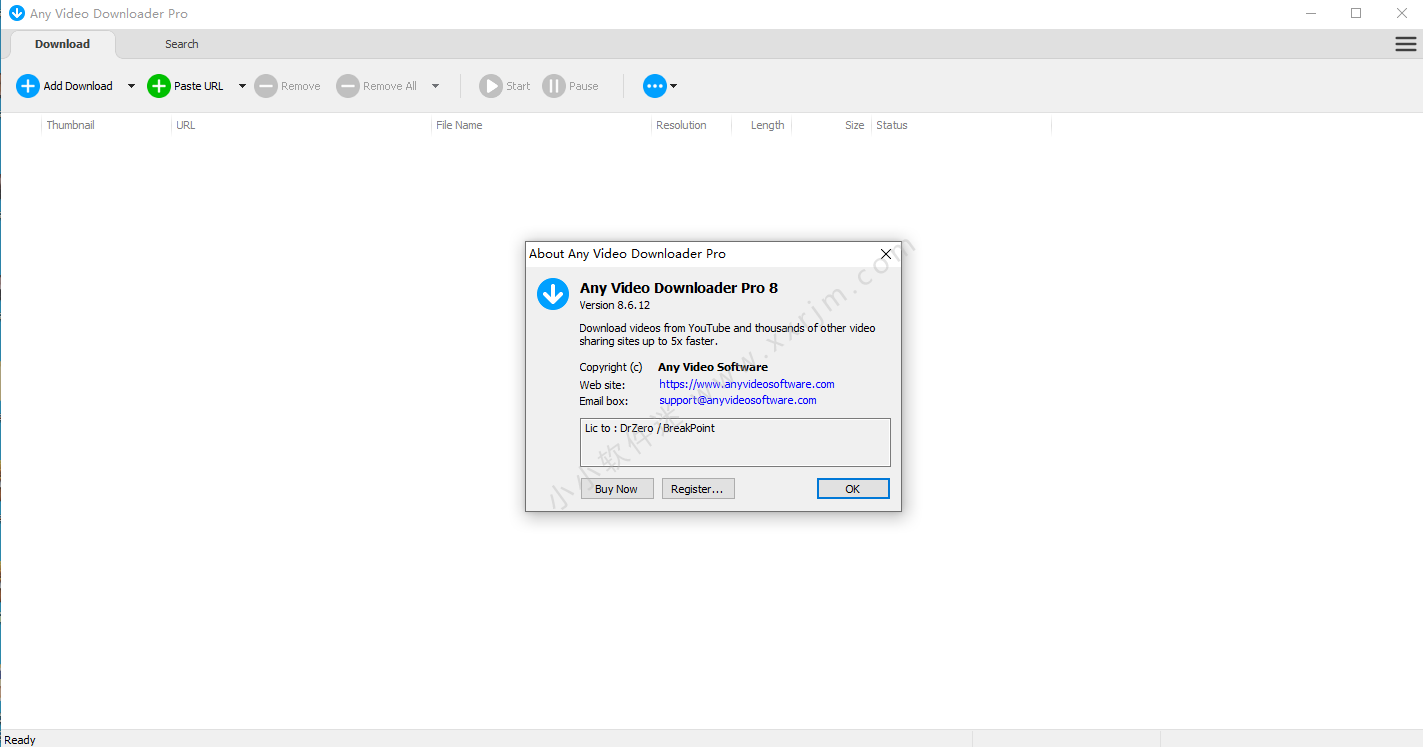Viewport: 1423px width, 747px height.
Task: Click the Remove toolbar button
Action: pyautogui.click(x=287, y=86)
